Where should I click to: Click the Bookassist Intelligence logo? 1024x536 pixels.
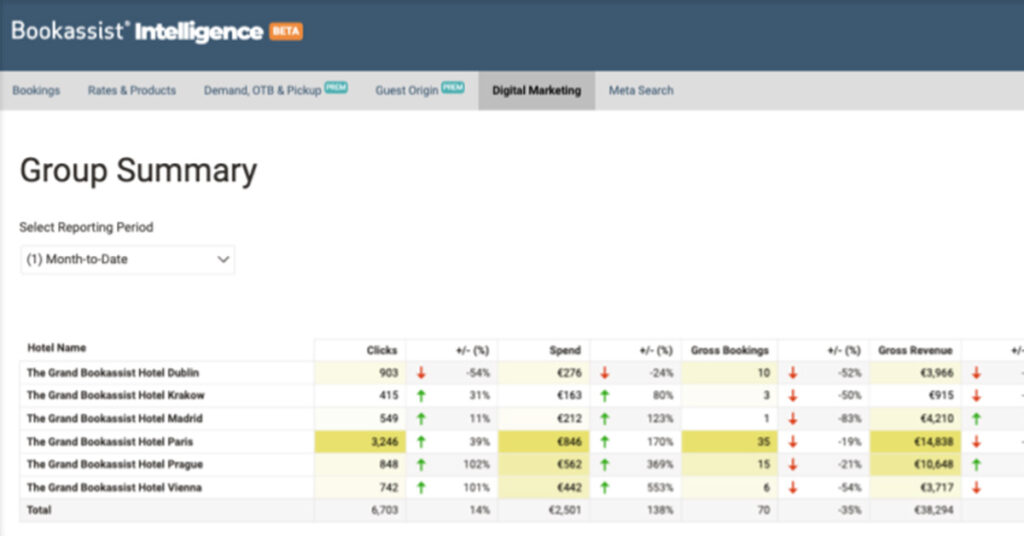click(x=137, y=31)
